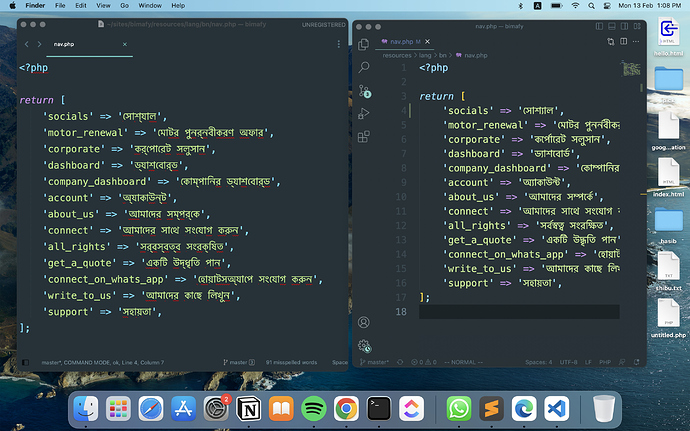This screenshot has height=431, width=690.
Task: Open Notion from the Dock
Action: pos(249,409)
